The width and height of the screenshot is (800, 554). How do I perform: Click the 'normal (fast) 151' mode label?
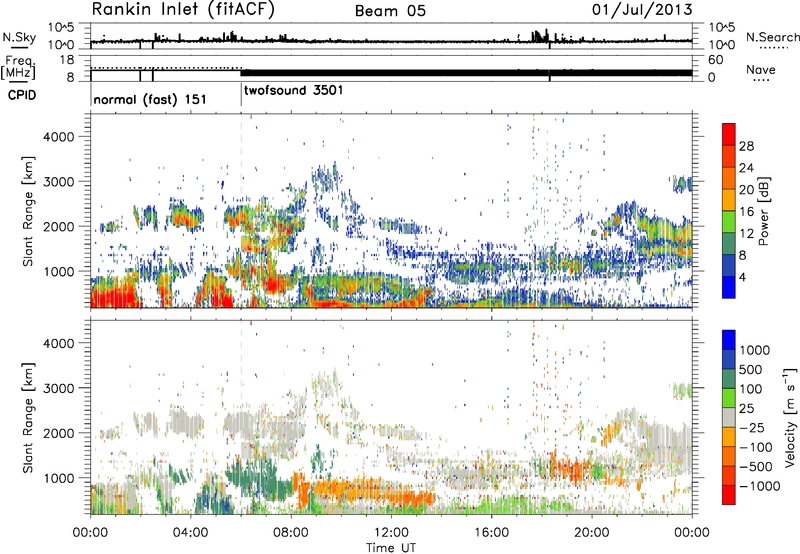[x=150, y=99]
